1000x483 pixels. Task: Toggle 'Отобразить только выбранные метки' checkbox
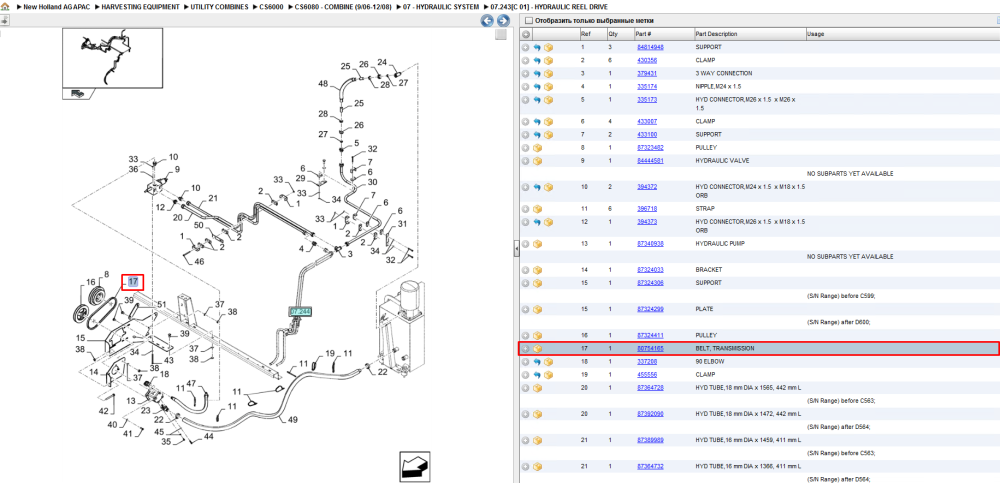(528, 20)
